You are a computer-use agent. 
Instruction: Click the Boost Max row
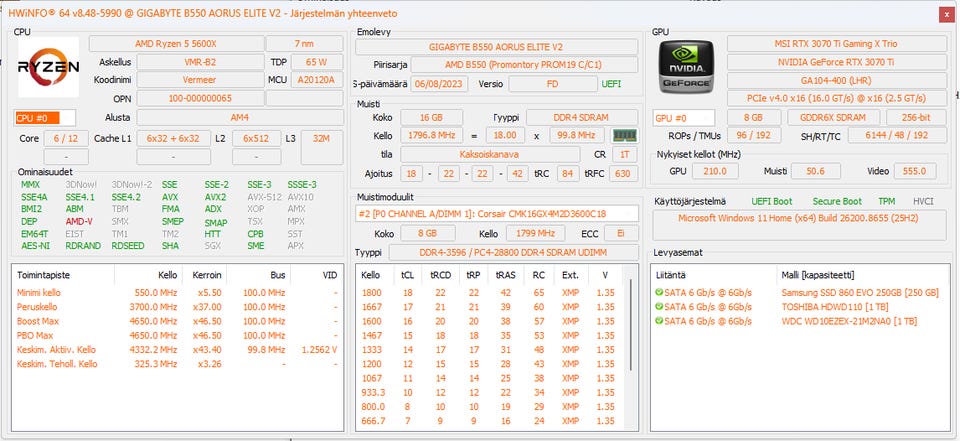[x=178, y=321]
